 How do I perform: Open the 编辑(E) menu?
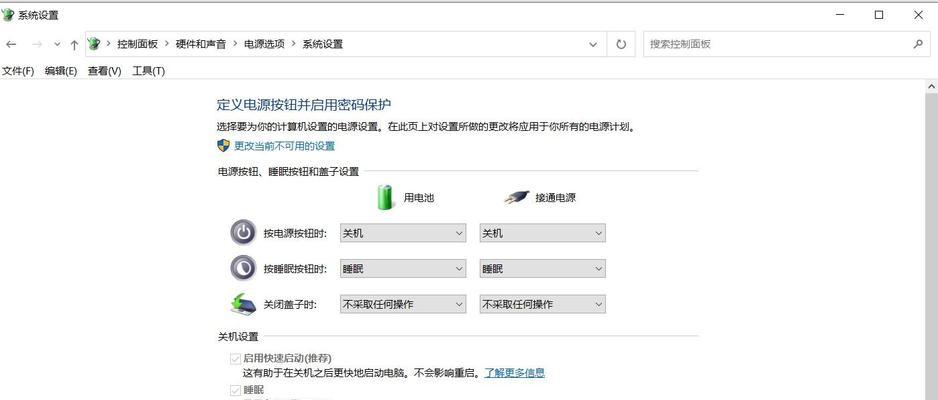(61, 71)
